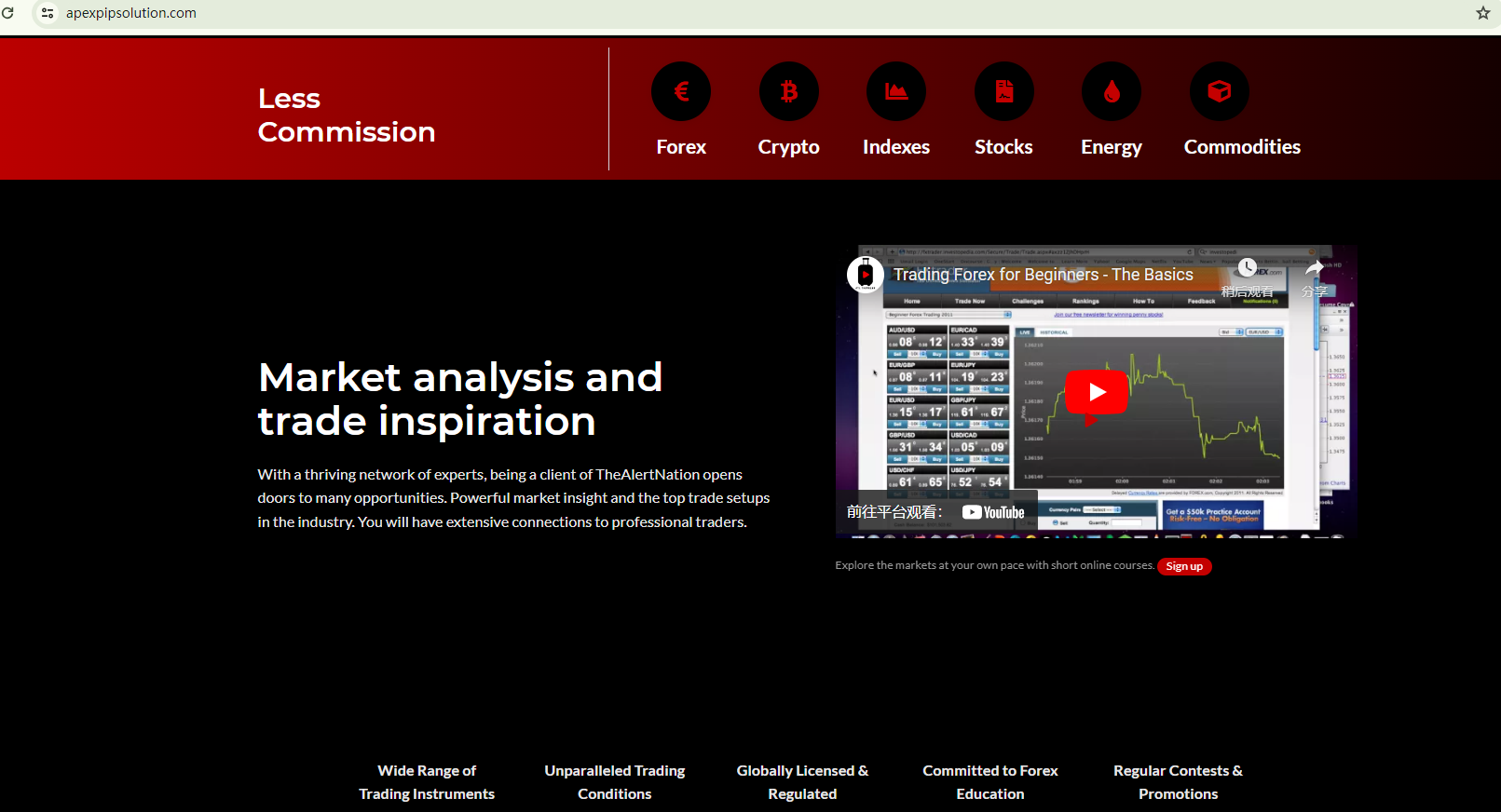Click 'Globally Licensed & Regulated' text

pos(802,782)
